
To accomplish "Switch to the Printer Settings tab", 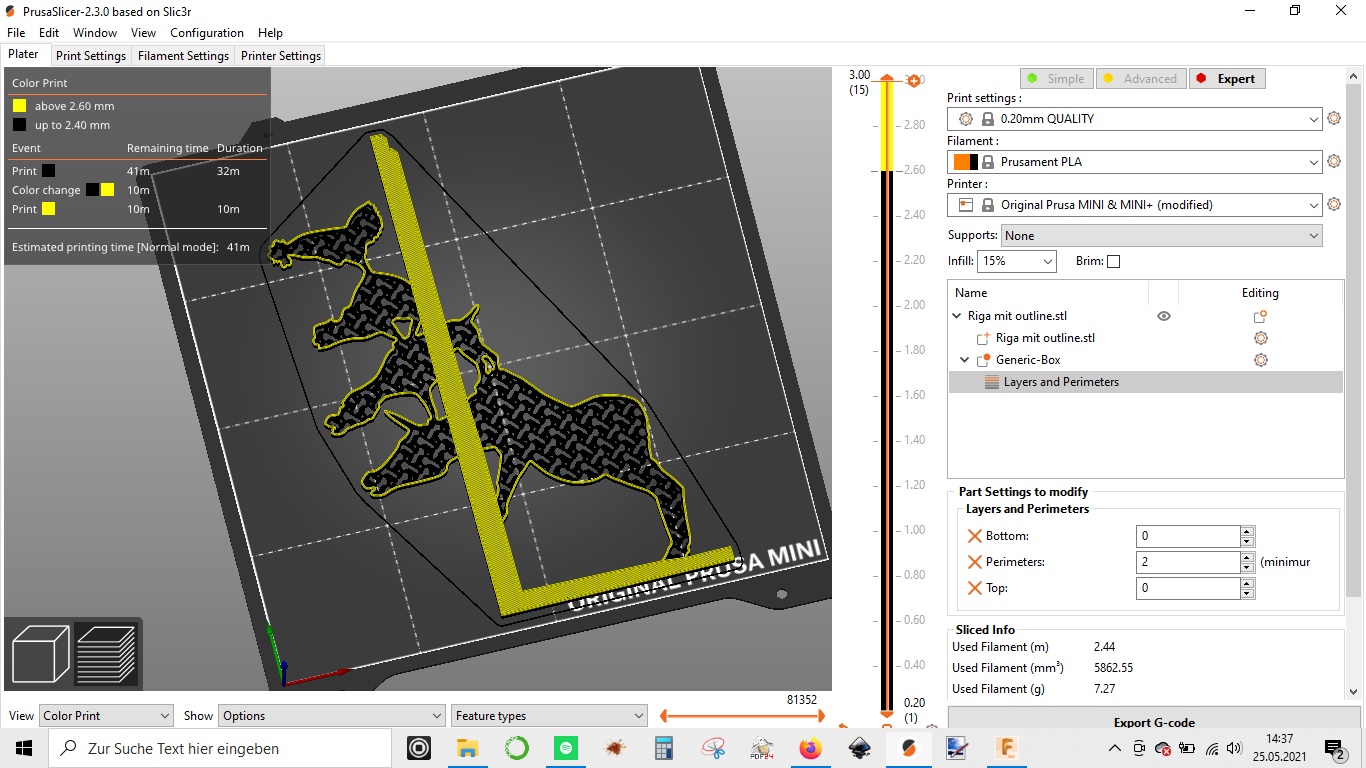I will click(281, 56).
